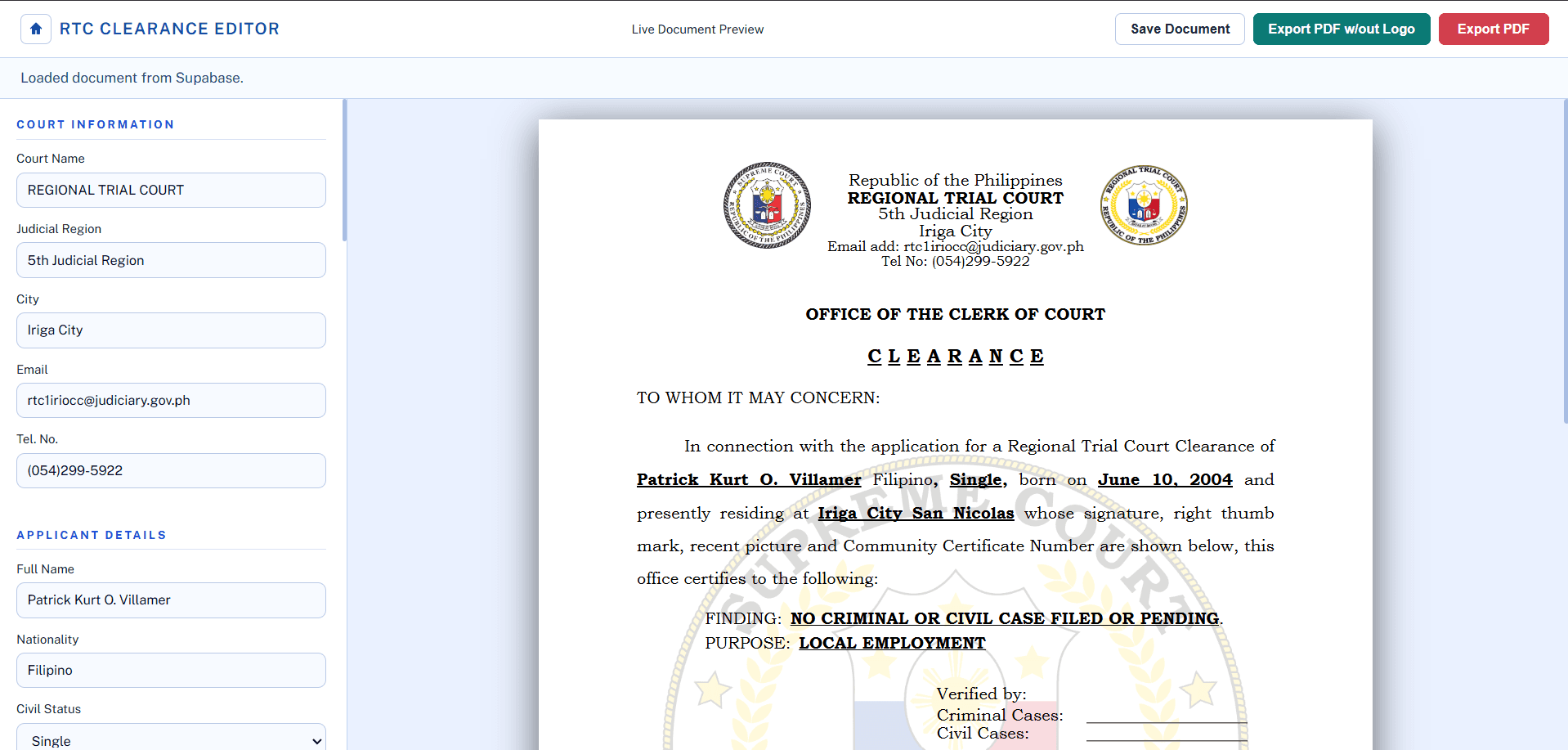The width and height of the screenshot is (1568, 750).
Task: Click the birth date 'June 10, 2004'
Action: pyautogui.click(x=1165, y=480)
